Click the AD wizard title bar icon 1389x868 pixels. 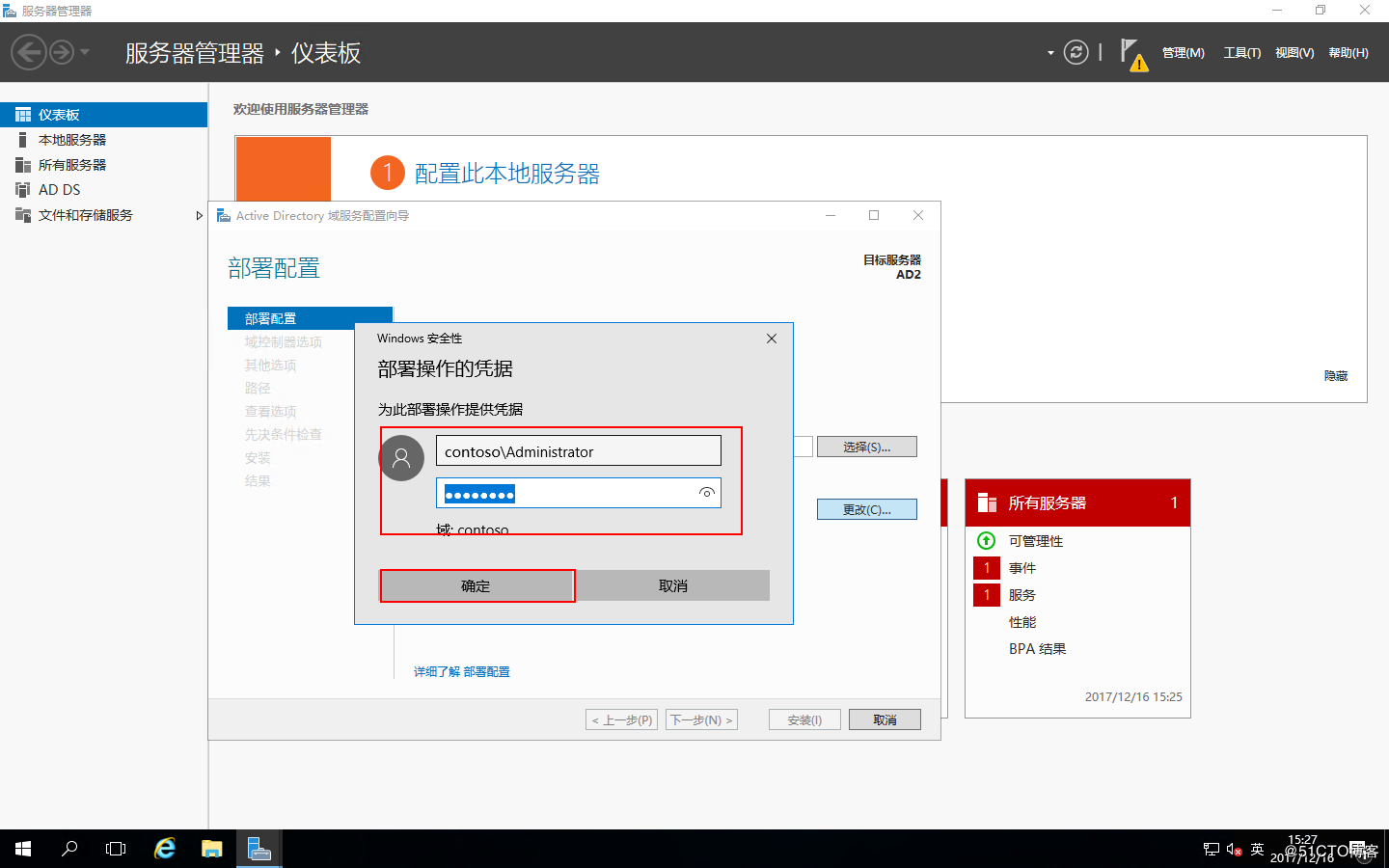[224, 215]
